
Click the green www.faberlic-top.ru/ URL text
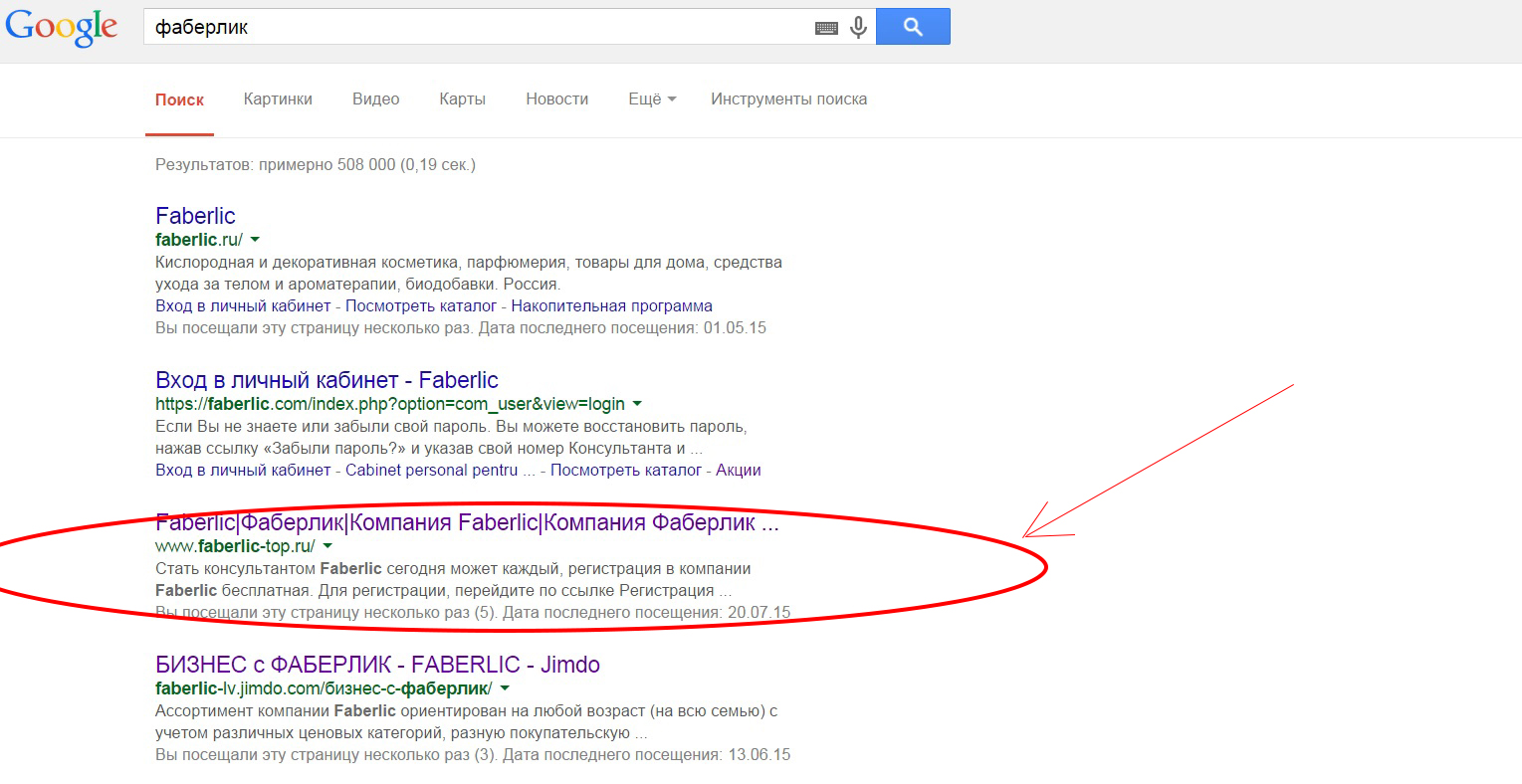click(235, 546)
